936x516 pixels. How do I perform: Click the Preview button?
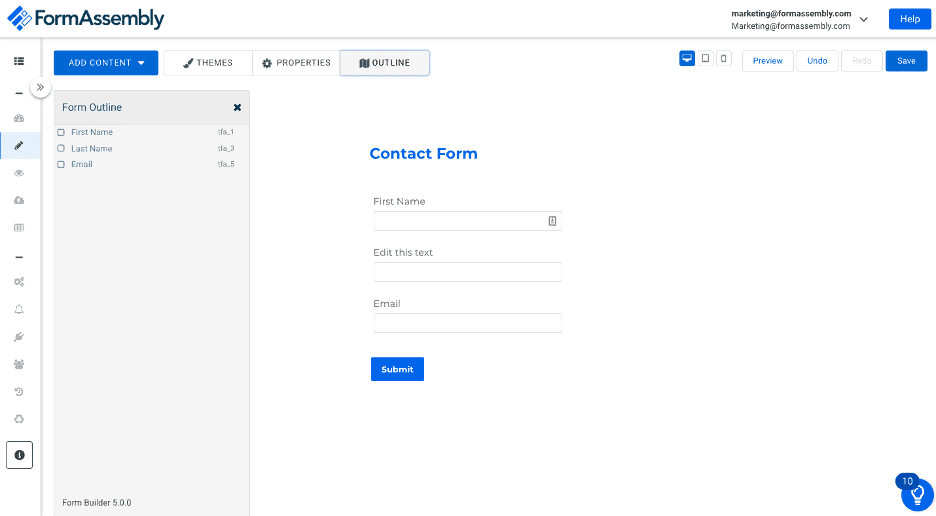point(768,61)
